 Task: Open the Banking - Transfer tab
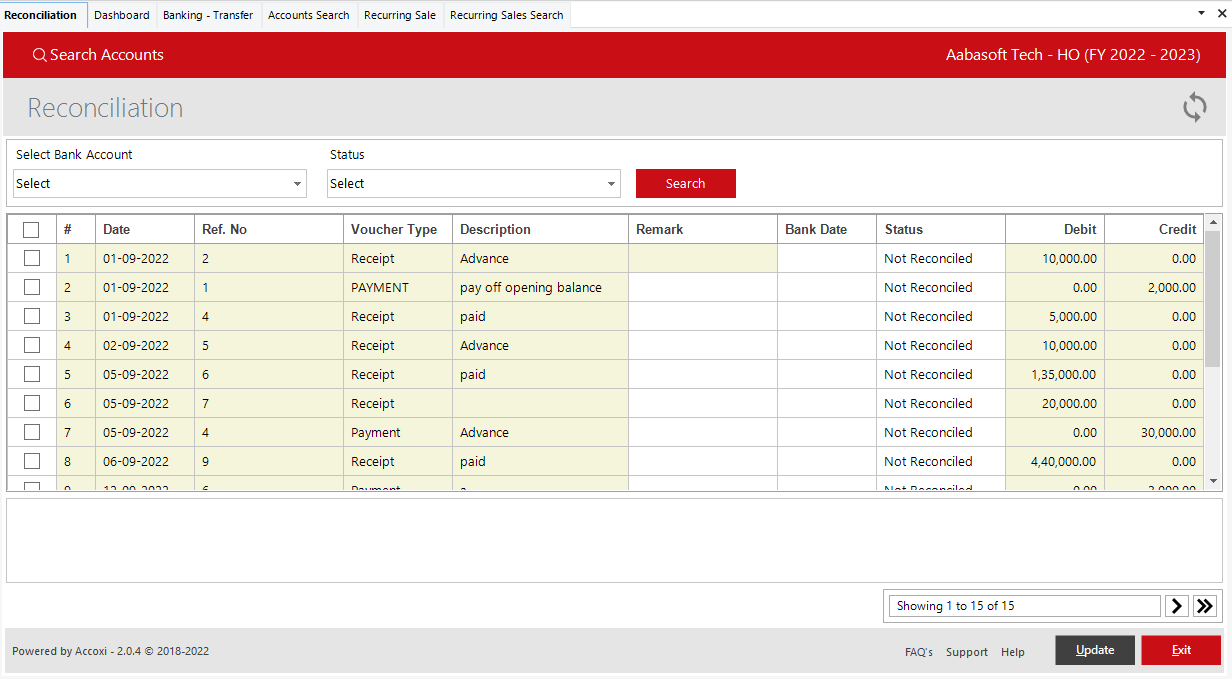[208, 15]
